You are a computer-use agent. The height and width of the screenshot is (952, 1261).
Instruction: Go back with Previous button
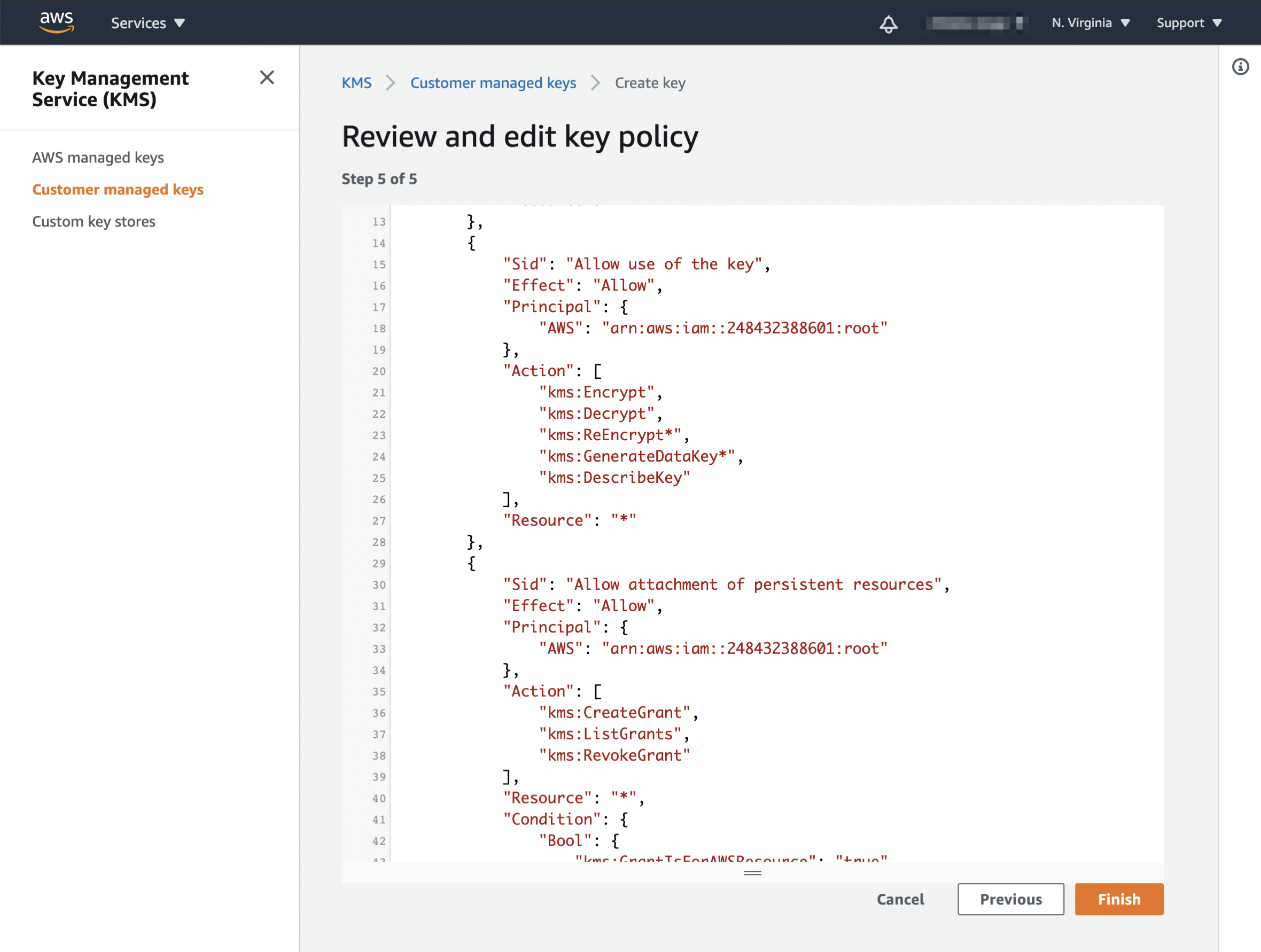click(1010, 899)
